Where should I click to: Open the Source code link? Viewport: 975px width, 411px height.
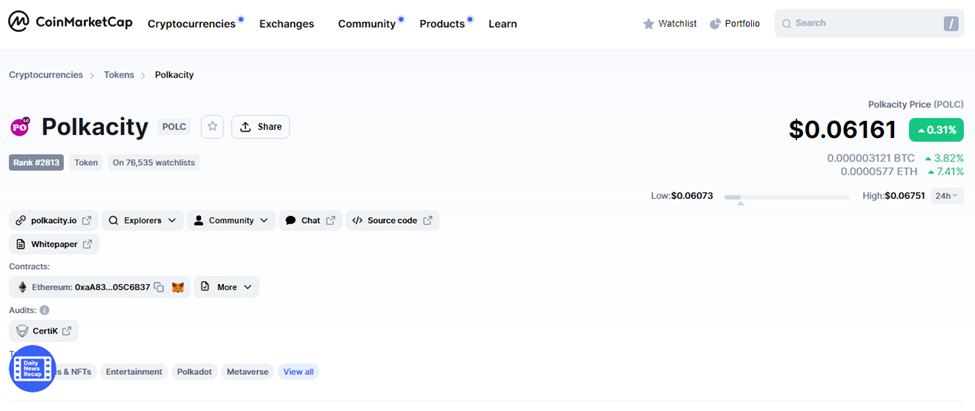(x=392, y=220)
